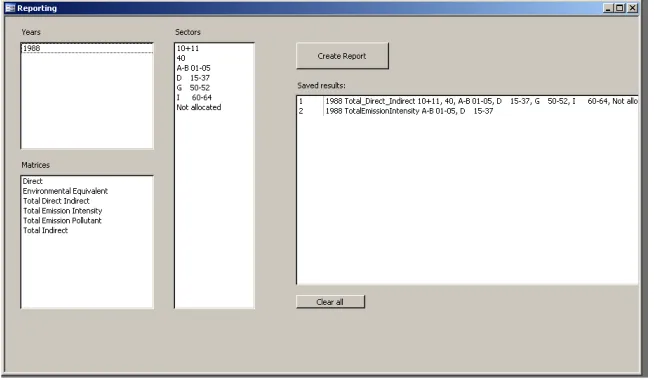Image resolution: width=654 pixels, height=380 pixels.
Task: Select Total Indirect matrix
Action: coord(87,230)
